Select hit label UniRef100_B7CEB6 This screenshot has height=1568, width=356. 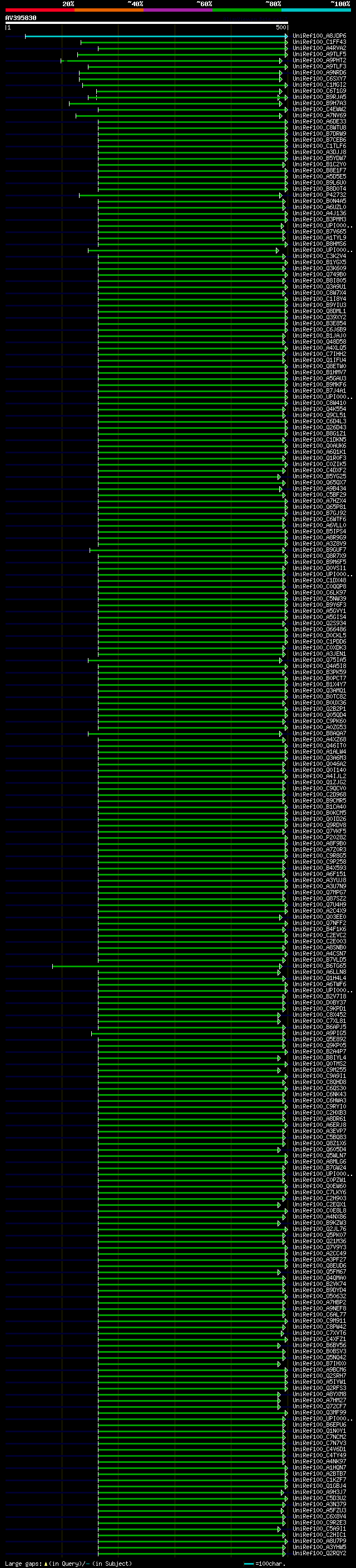pyautogui.click(x=319, y=140)
